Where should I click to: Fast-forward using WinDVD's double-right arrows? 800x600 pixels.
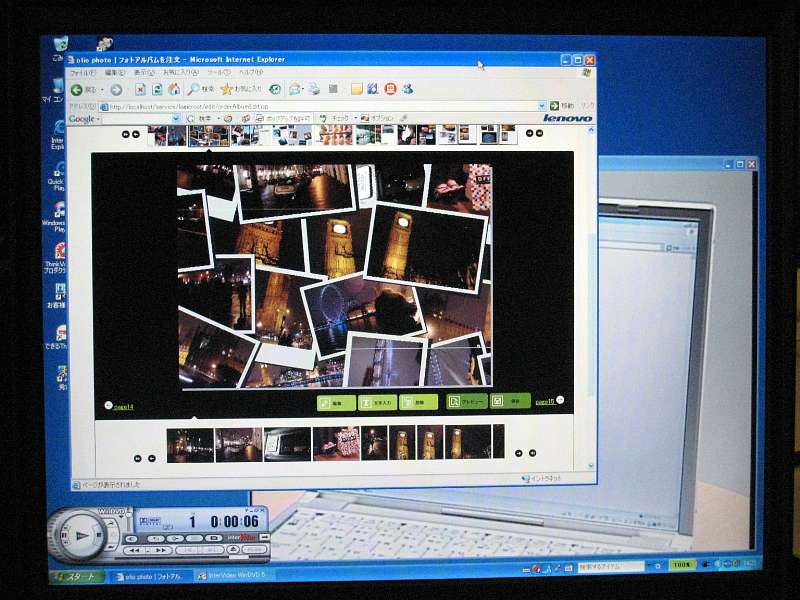pyautogui.click(x=160, y=551)
